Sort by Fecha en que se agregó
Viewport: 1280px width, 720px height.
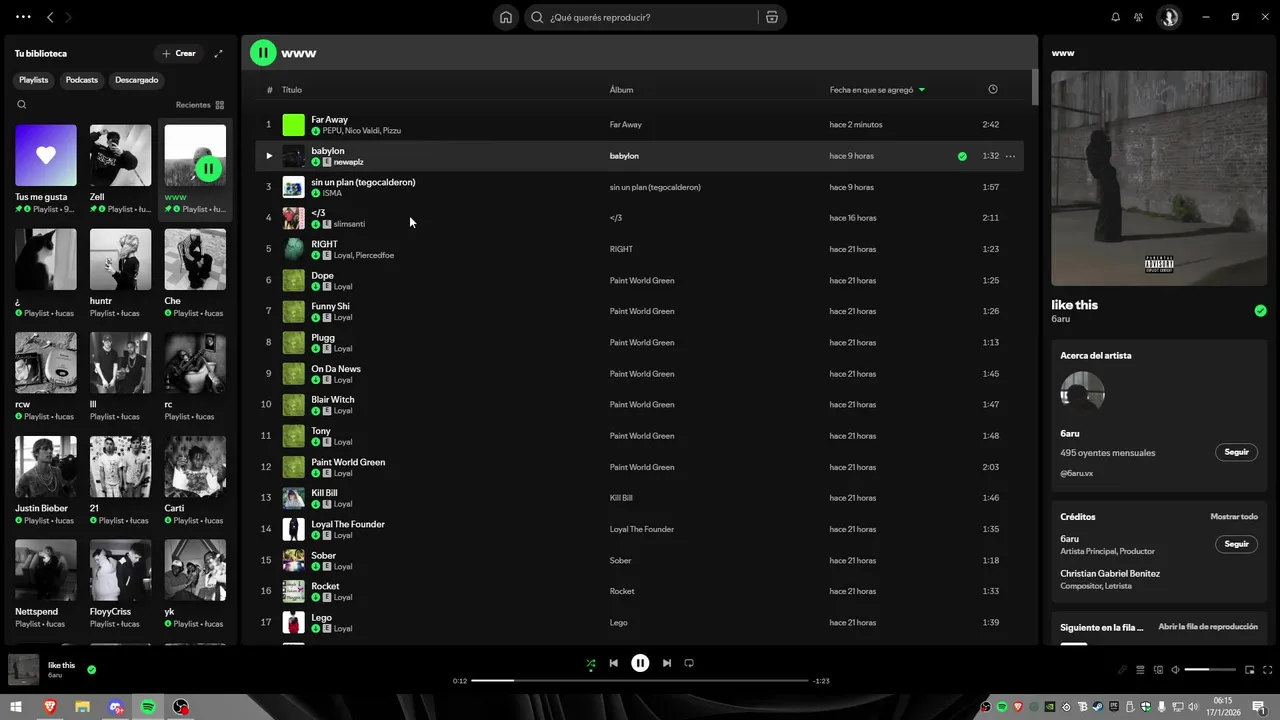tap(877, 90)
